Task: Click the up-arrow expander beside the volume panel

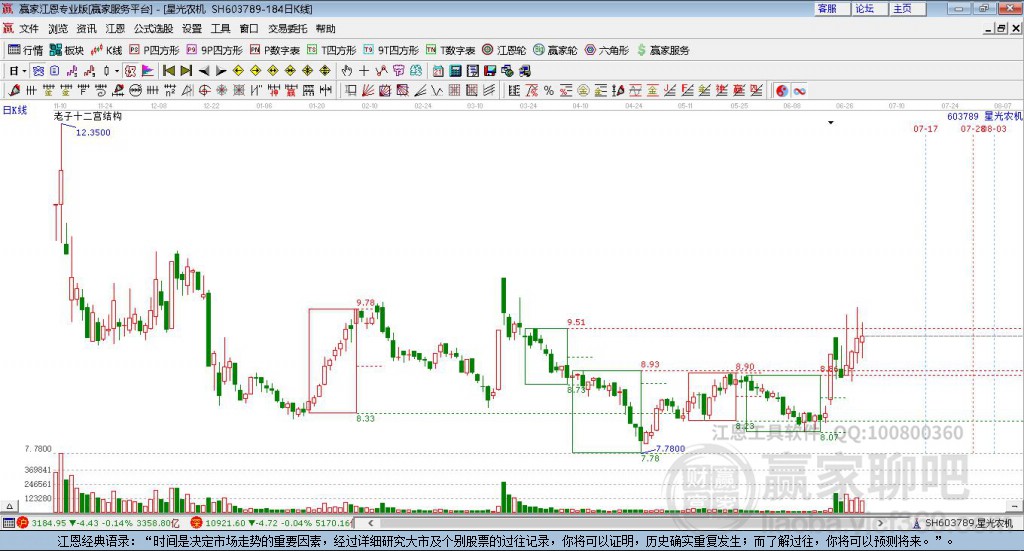Action: (x=9, y=506)
